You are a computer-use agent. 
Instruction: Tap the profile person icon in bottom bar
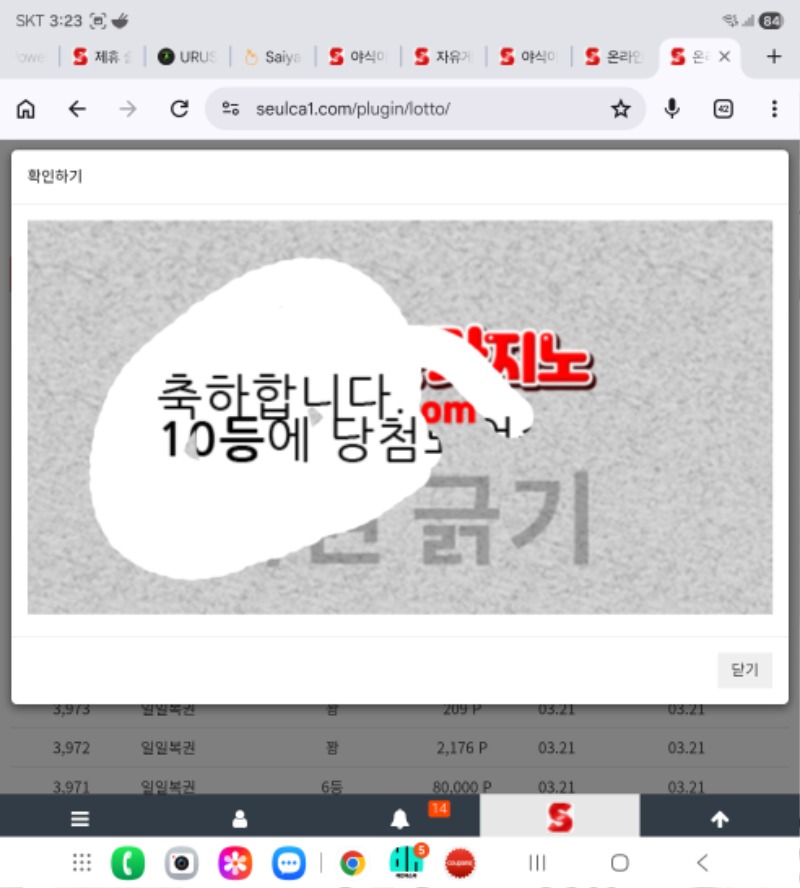tap(239, 817)
